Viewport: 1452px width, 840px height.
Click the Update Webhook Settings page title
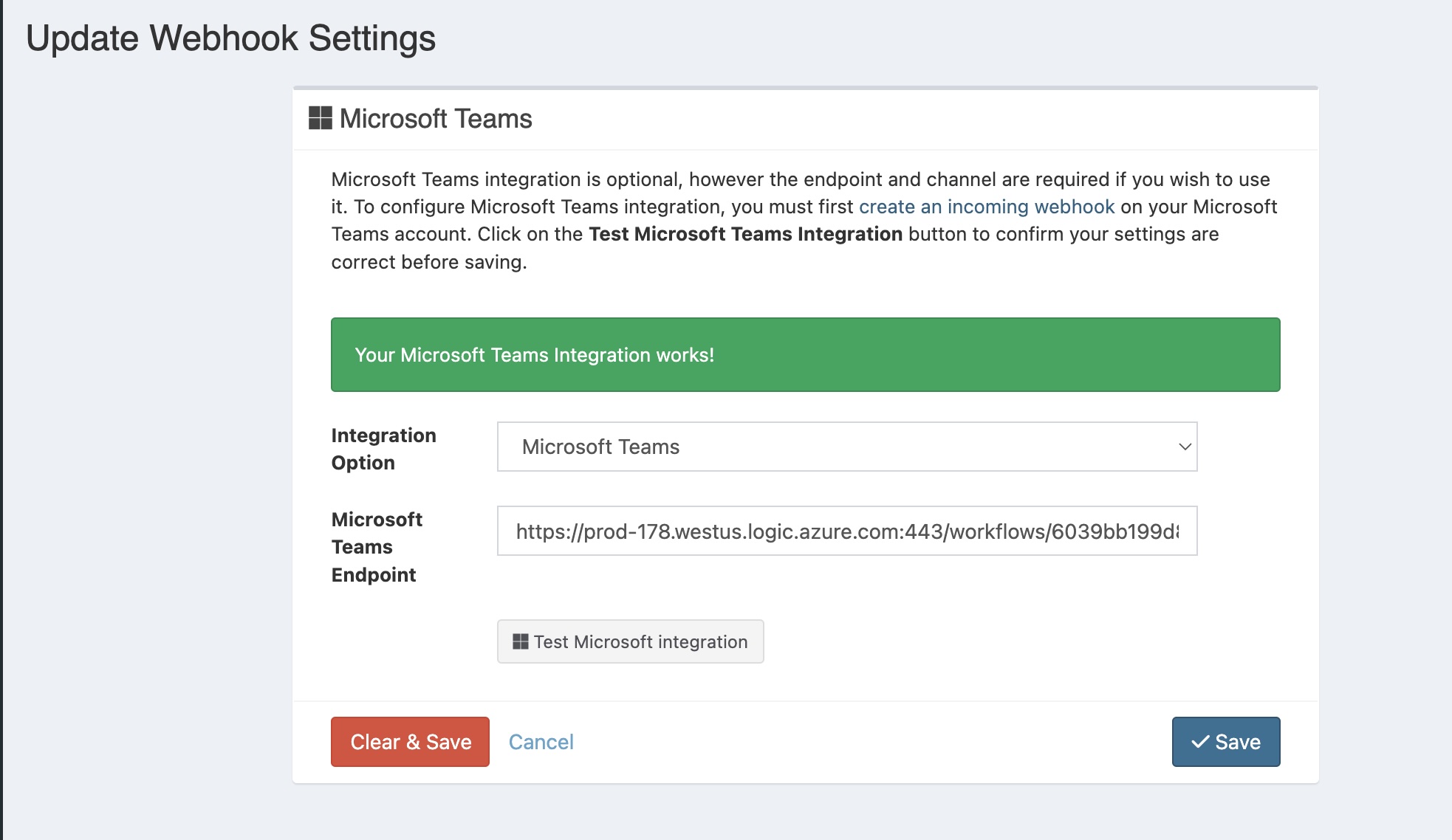(230, 38)
